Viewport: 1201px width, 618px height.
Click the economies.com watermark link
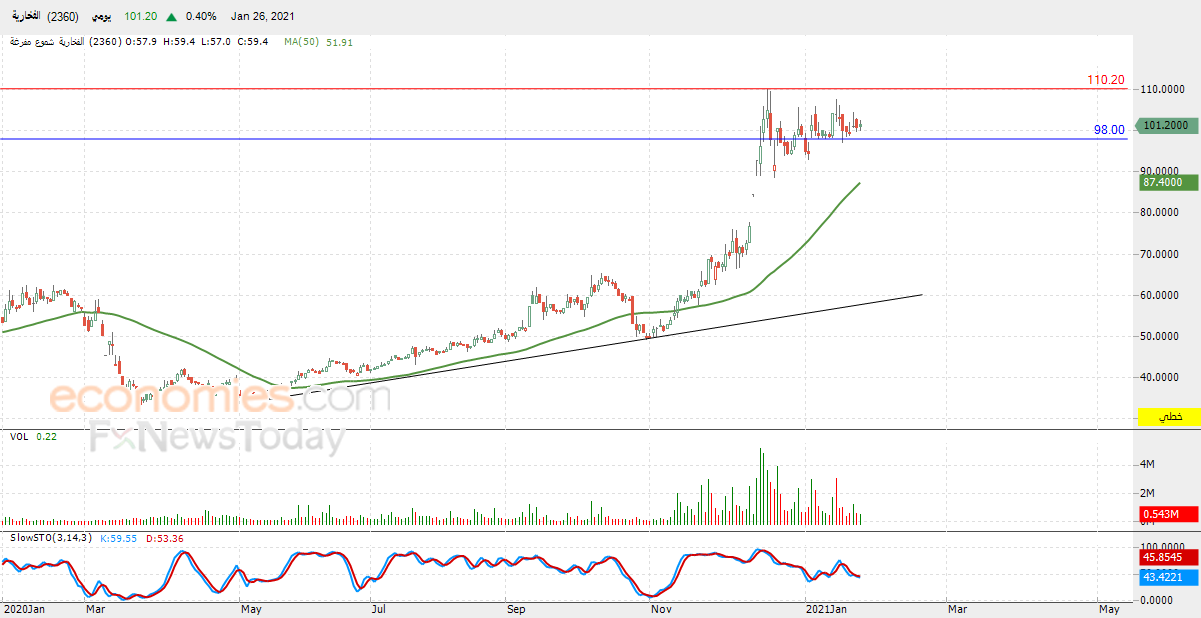219,397
